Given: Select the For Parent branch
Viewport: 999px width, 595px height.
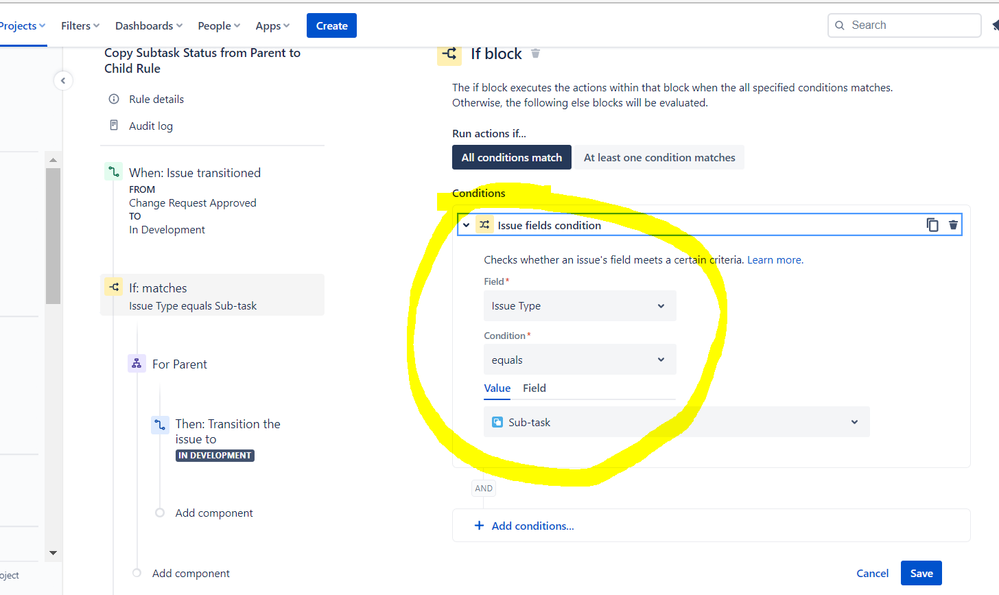Looking at the screenshot, I should pos(179,364).
